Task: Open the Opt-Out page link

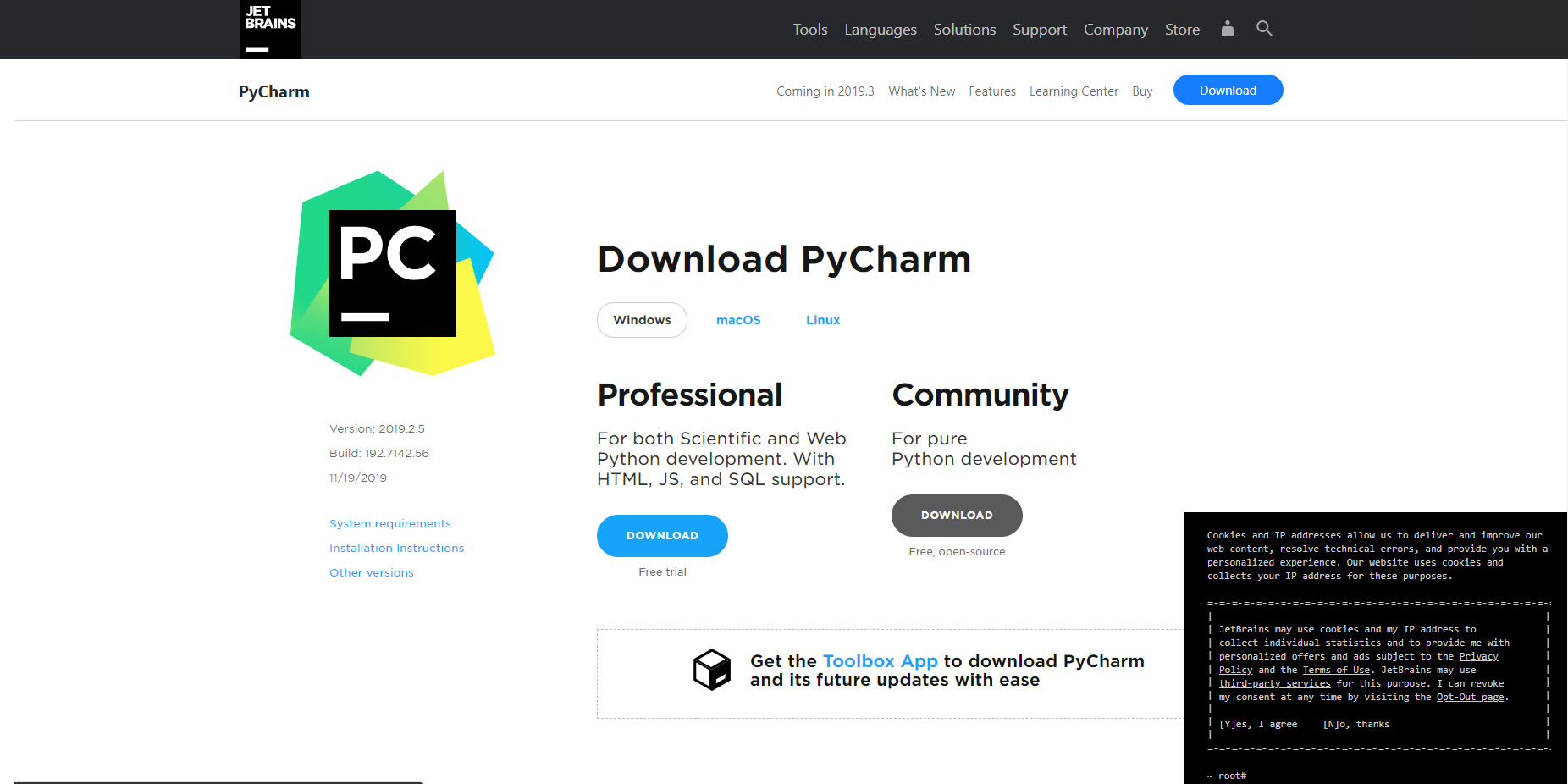Action: pos(1471,697)
